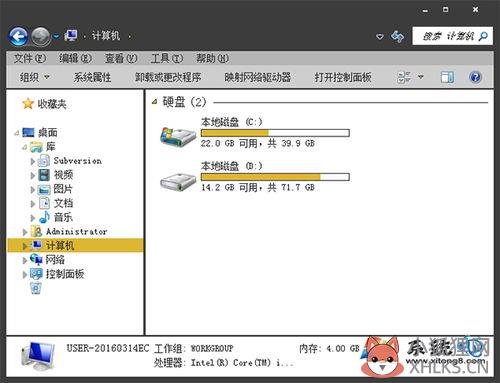Collapse the 硬盘 (2) group arrow
Image resolution: width=500 pixels, height=383 pixels.
point(154,102)
